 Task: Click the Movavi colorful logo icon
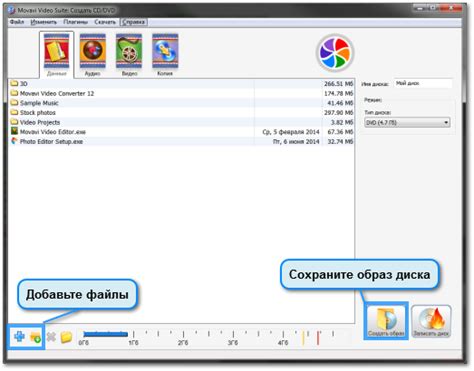(x=335, y=53)
